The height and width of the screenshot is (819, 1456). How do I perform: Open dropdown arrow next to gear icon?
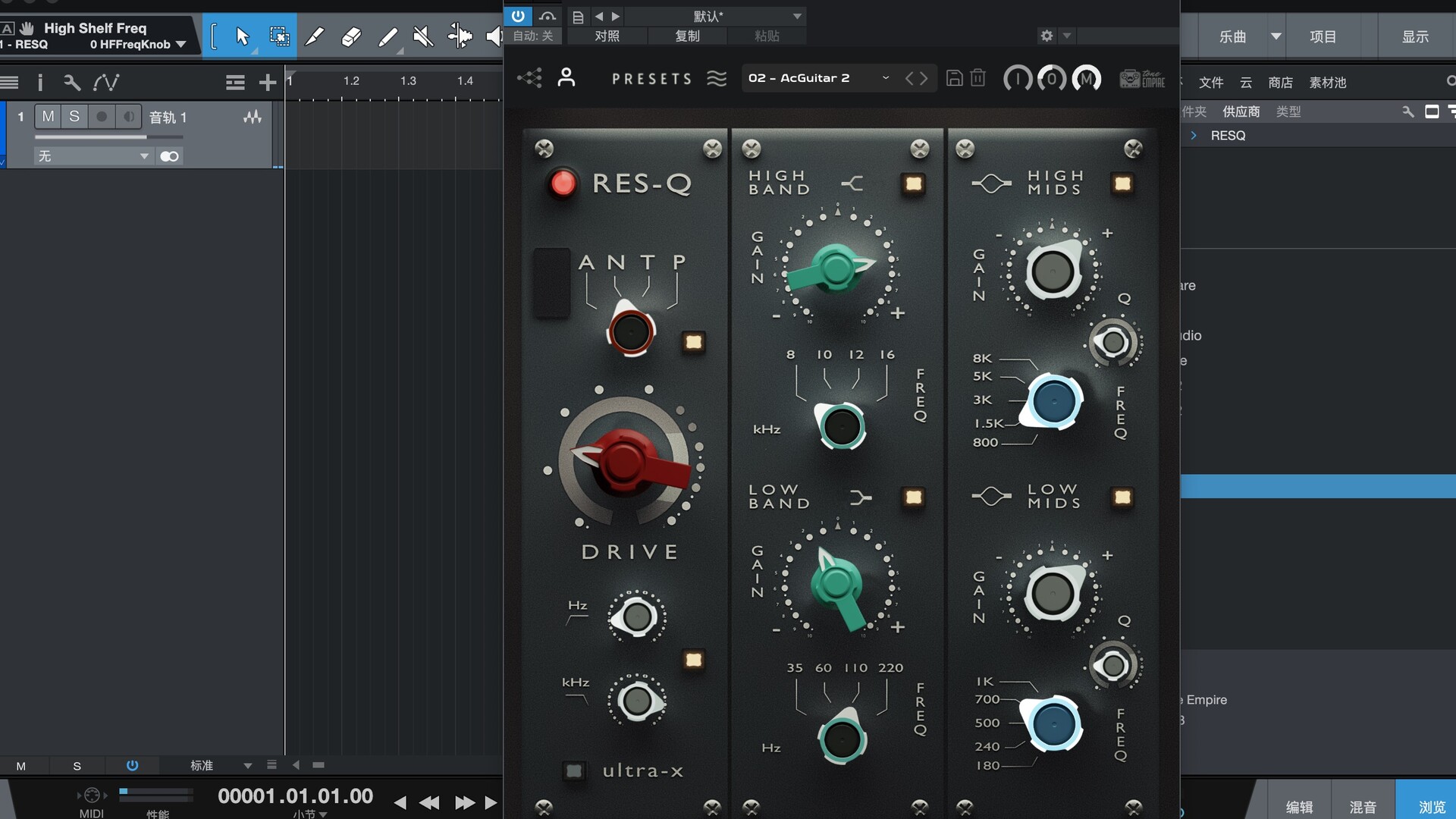(1067, 35)
